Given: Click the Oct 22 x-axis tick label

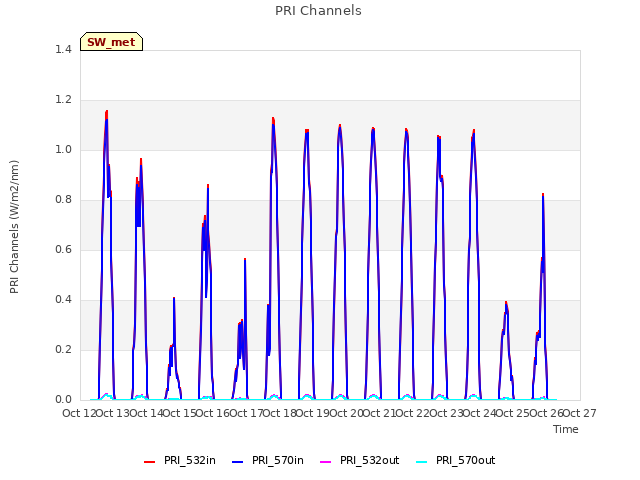Looking at the screenshot, I should pos(413,413).
